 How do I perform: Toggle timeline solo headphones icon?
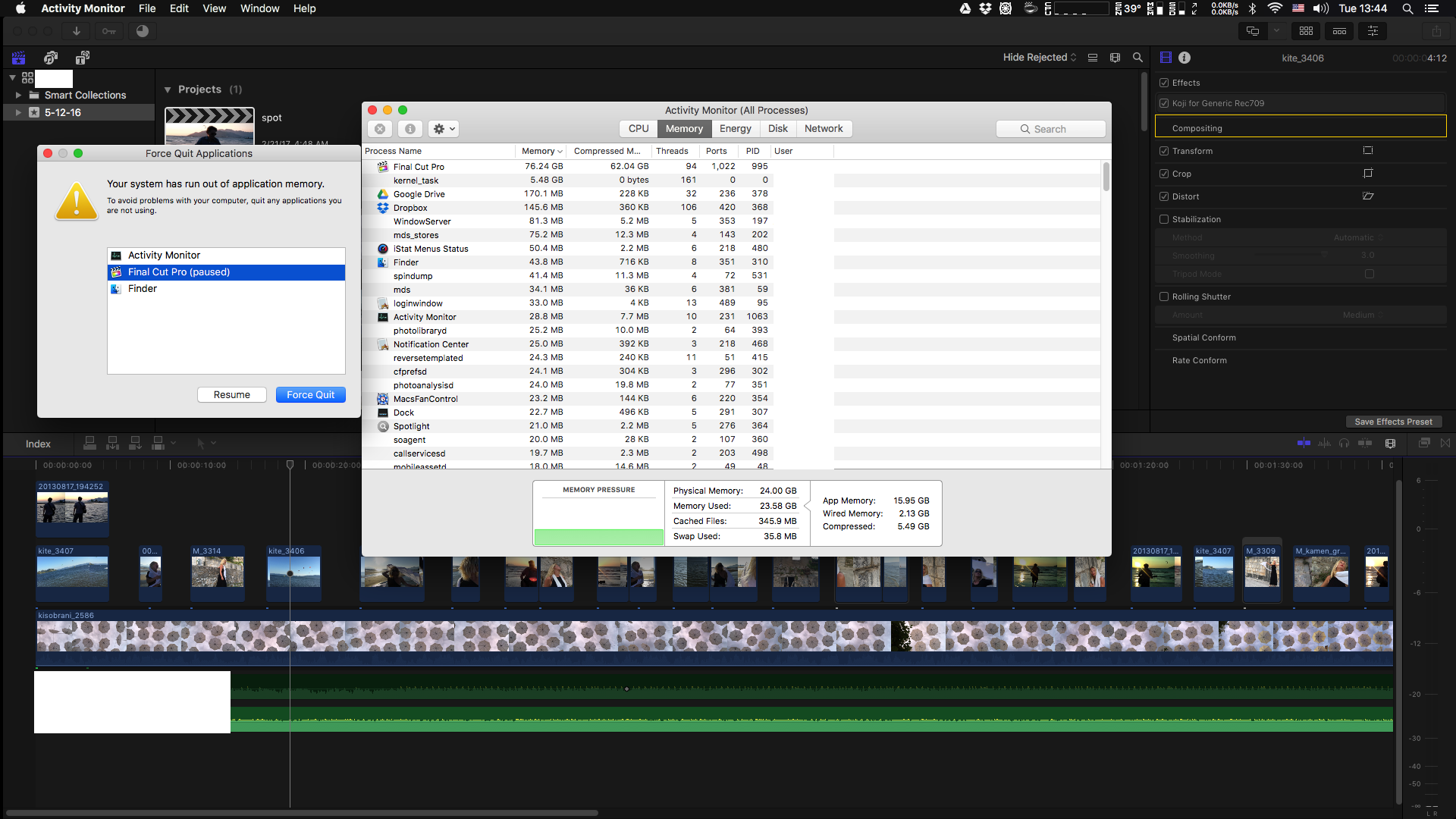1344,443
